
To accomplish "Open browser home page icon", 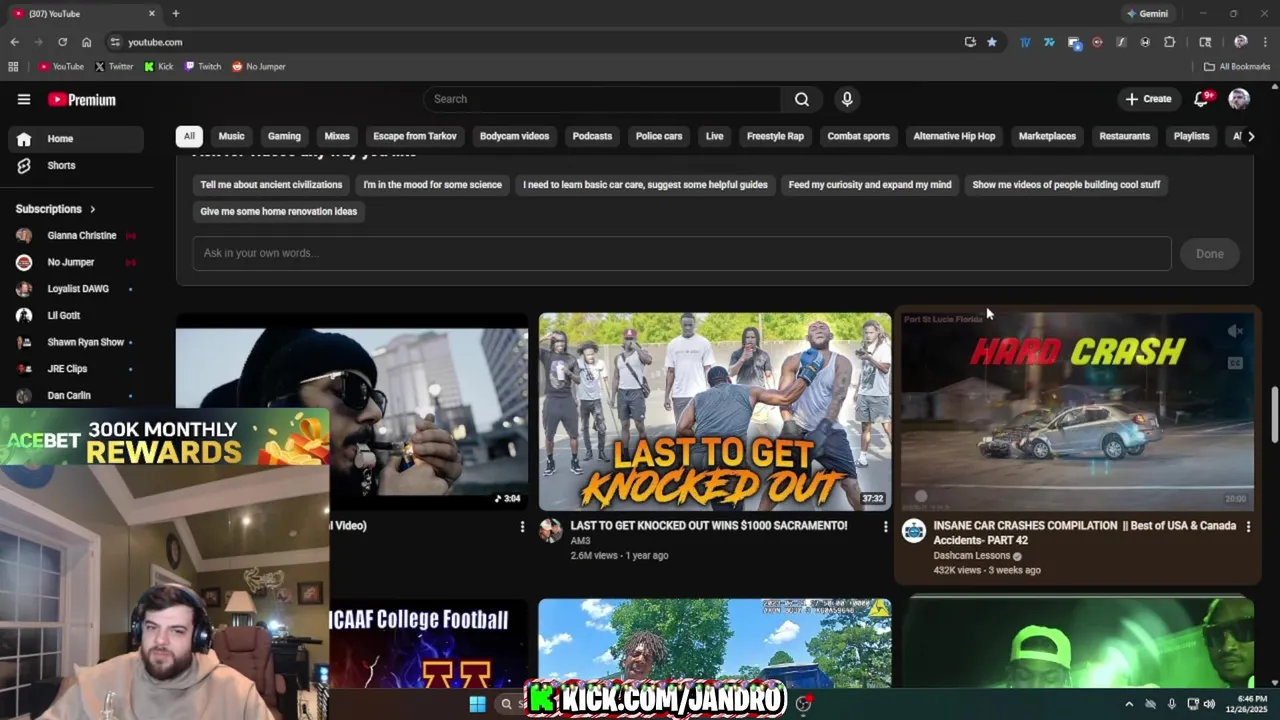I will (x=86, y=42).
